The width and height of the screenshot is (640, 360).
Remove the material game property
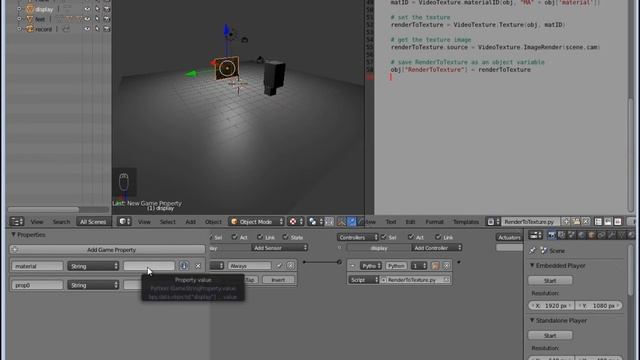click(x=198, y=266)
